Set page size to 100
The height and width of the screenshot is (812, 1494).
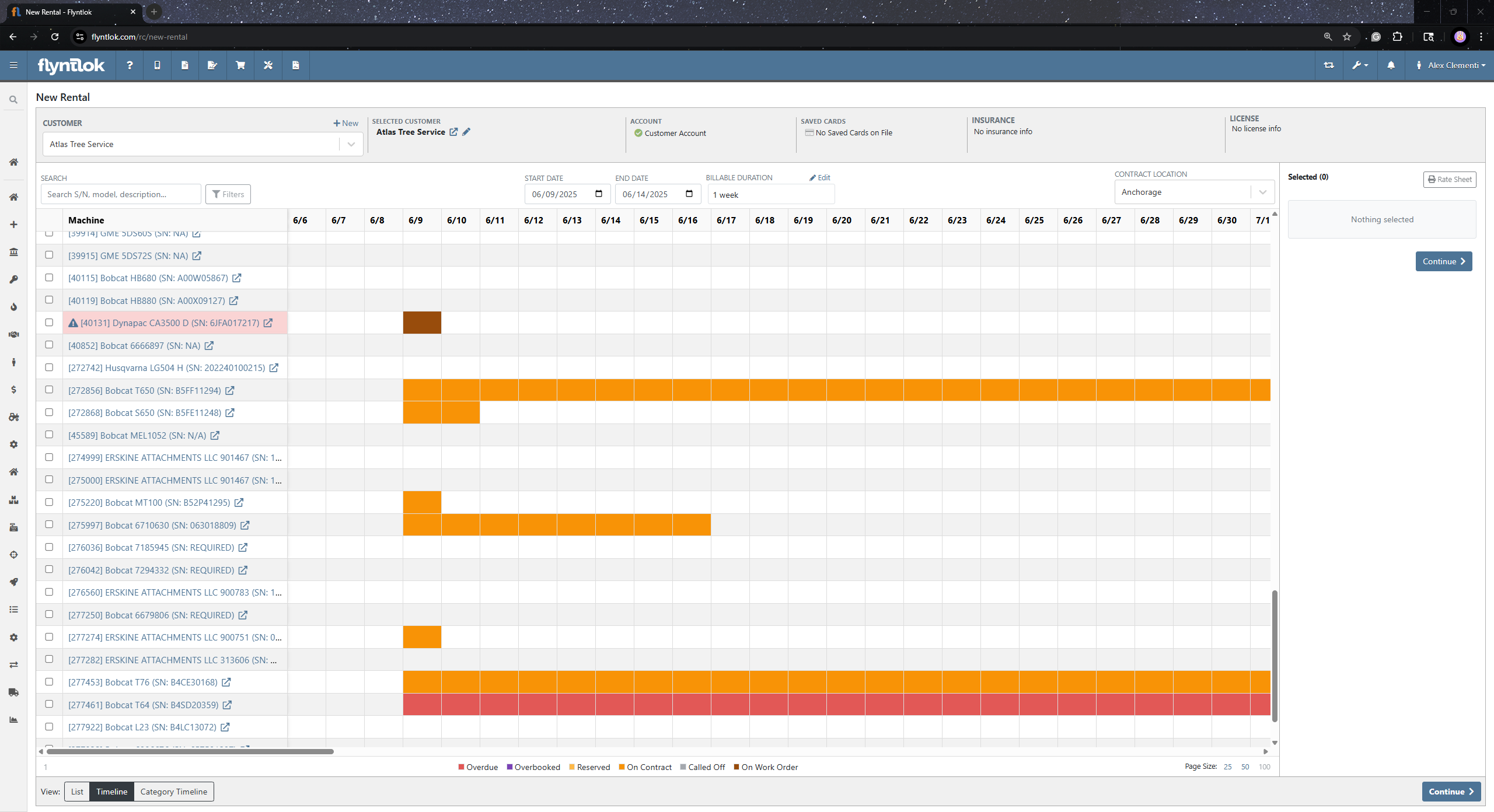pos(1265,767)
